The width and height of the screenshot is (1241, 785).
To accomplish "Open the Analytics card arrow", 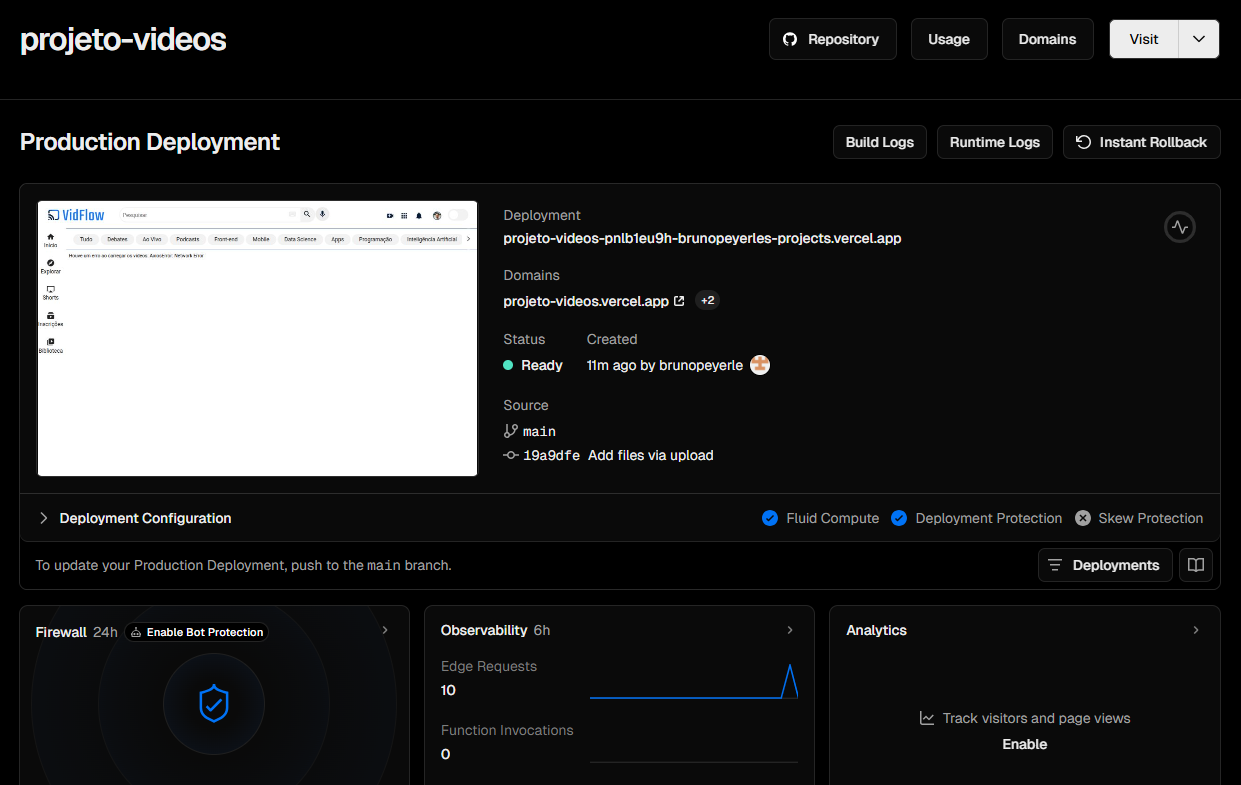I will [x=1196, y=630].
